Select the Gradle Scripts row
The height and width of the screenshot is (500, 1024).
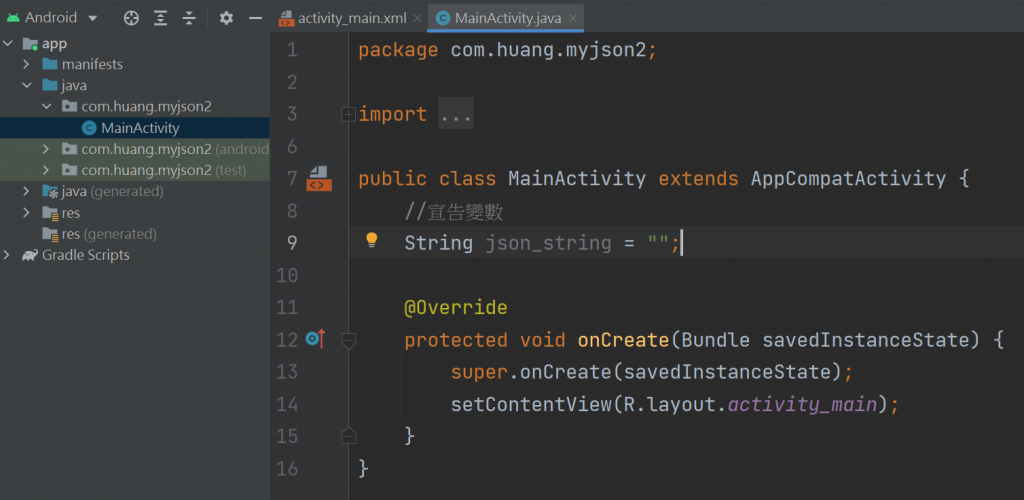(135, 255)
